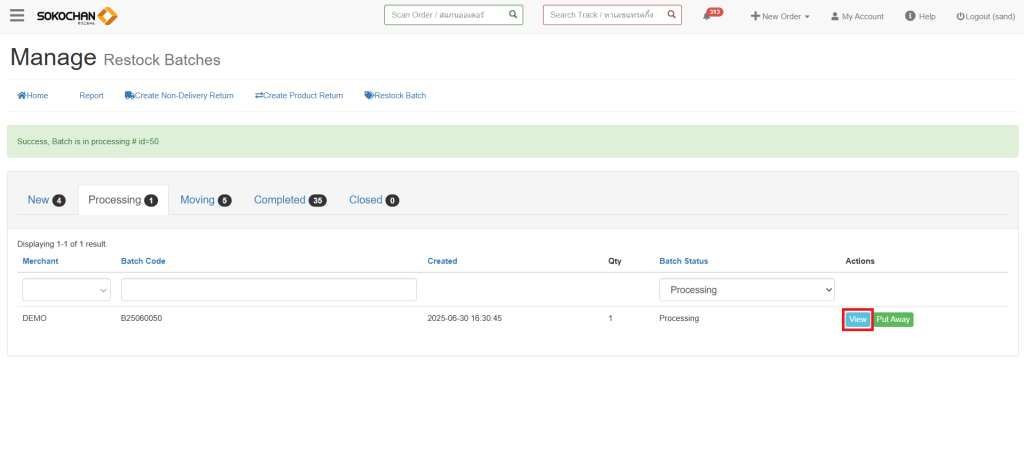
Task: Open Create Product Return
Action: coord(299,96)
